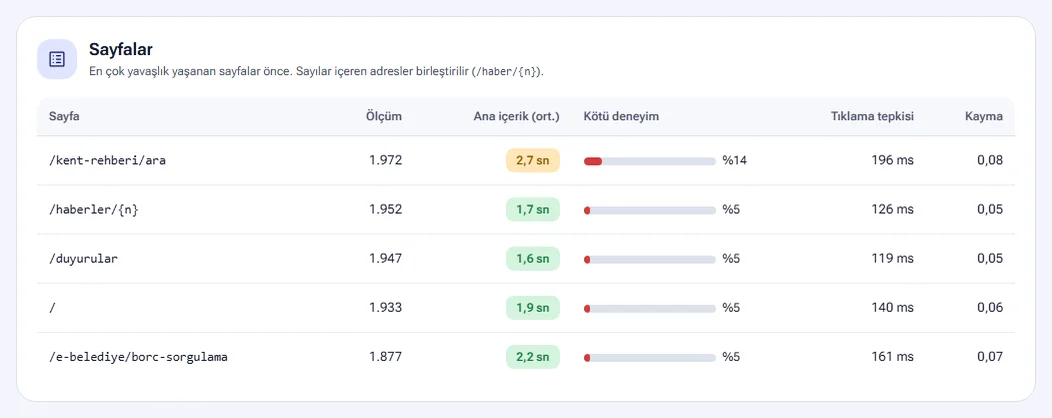Click the bad experience bar for /kent-rehberi/ara
Viewport: 1052px width, 418px height.
(x=649, y=161)
